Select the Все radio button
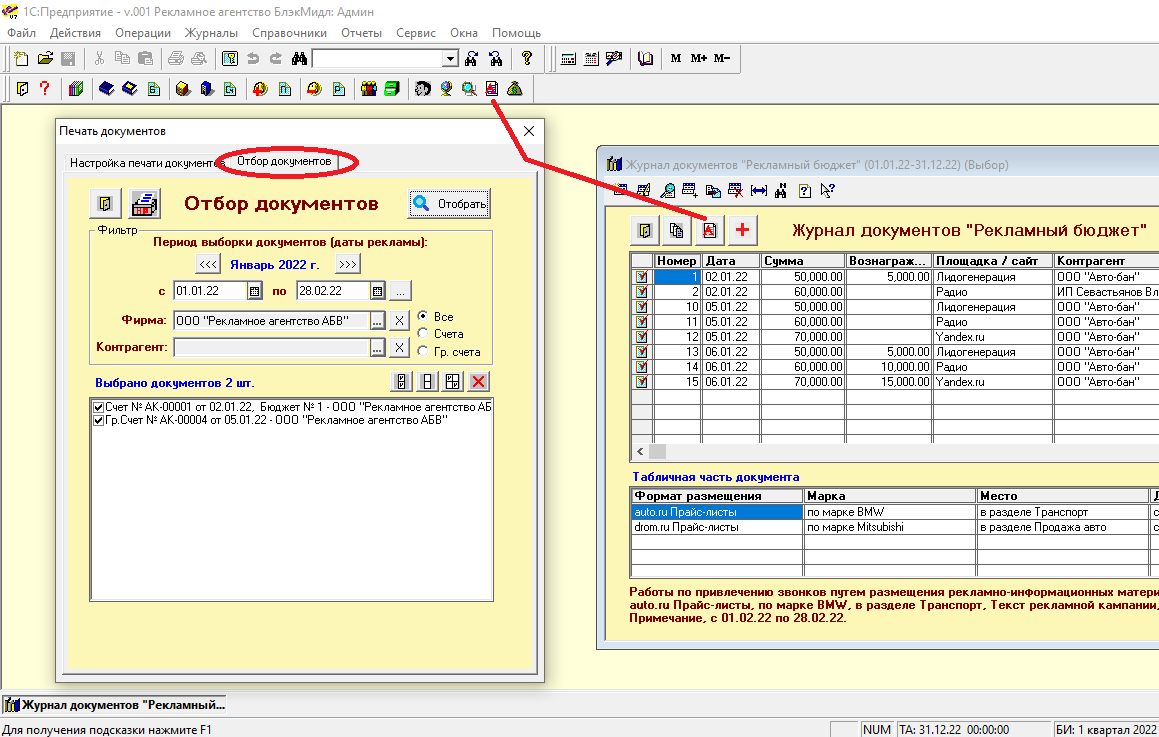The height and width of the screenshot is (737, 1159). coord(423,316)
